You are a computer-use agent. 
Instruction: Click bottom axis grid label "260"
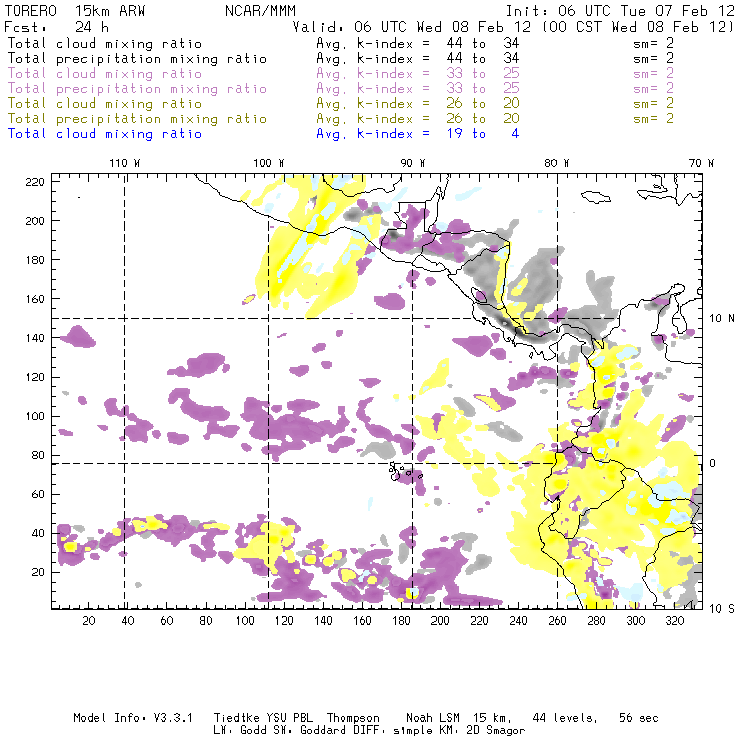[x=557, y=621]
